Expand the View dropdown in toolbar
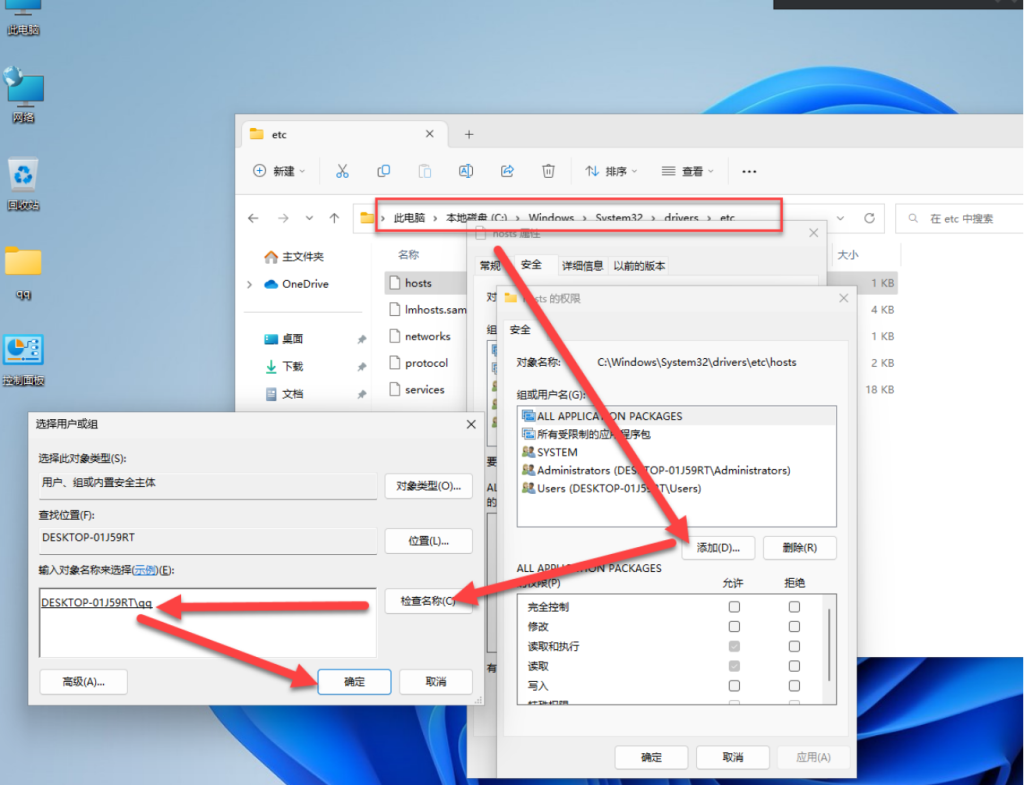Image resolution: width=1024 pixels, height=785 pixels. (x=688, y=171)
